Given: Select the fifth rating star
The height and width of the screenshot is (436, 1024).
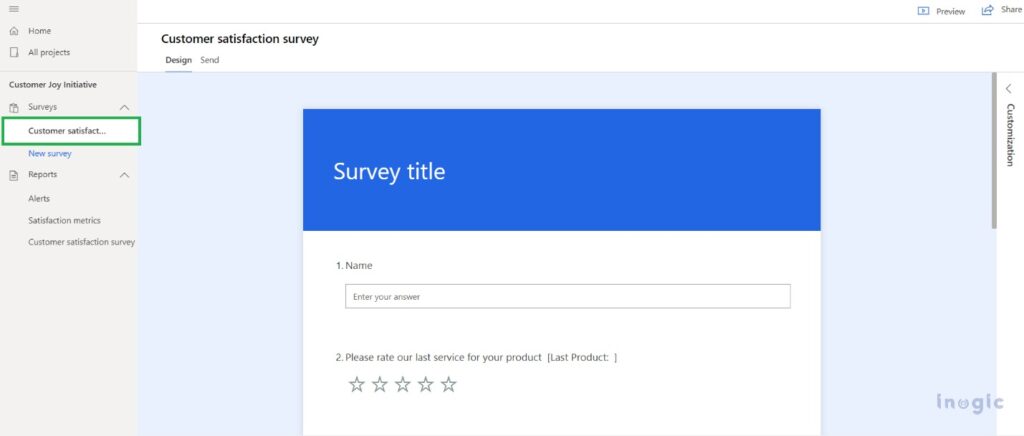Looking at the screenshot, I should [448, 384].
